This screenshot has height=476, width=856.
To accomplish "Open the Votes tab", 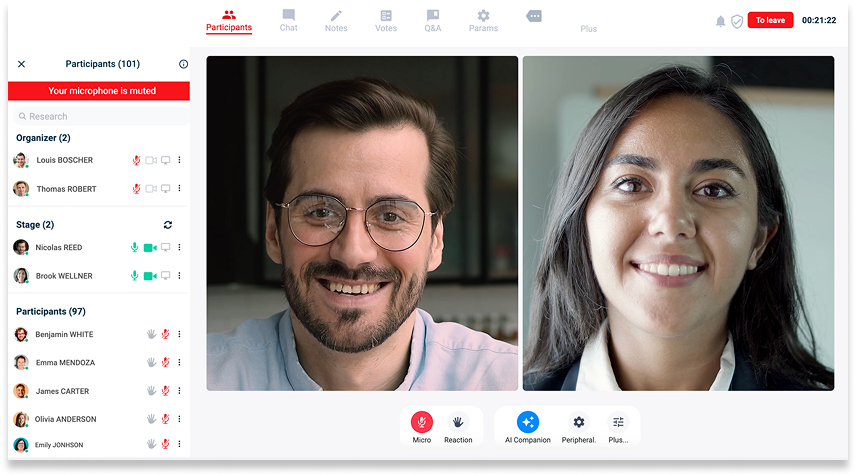I will pos(386,20).
